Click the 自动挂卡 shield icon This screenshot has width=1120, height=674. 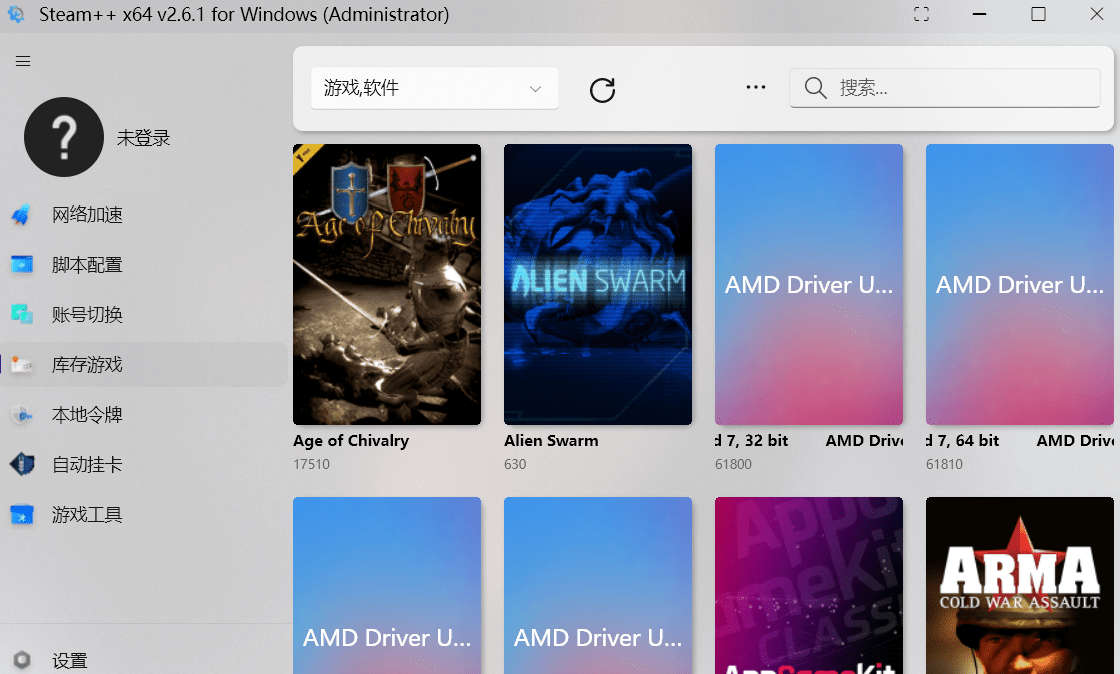pyautogui.click(x=21, y=465)
